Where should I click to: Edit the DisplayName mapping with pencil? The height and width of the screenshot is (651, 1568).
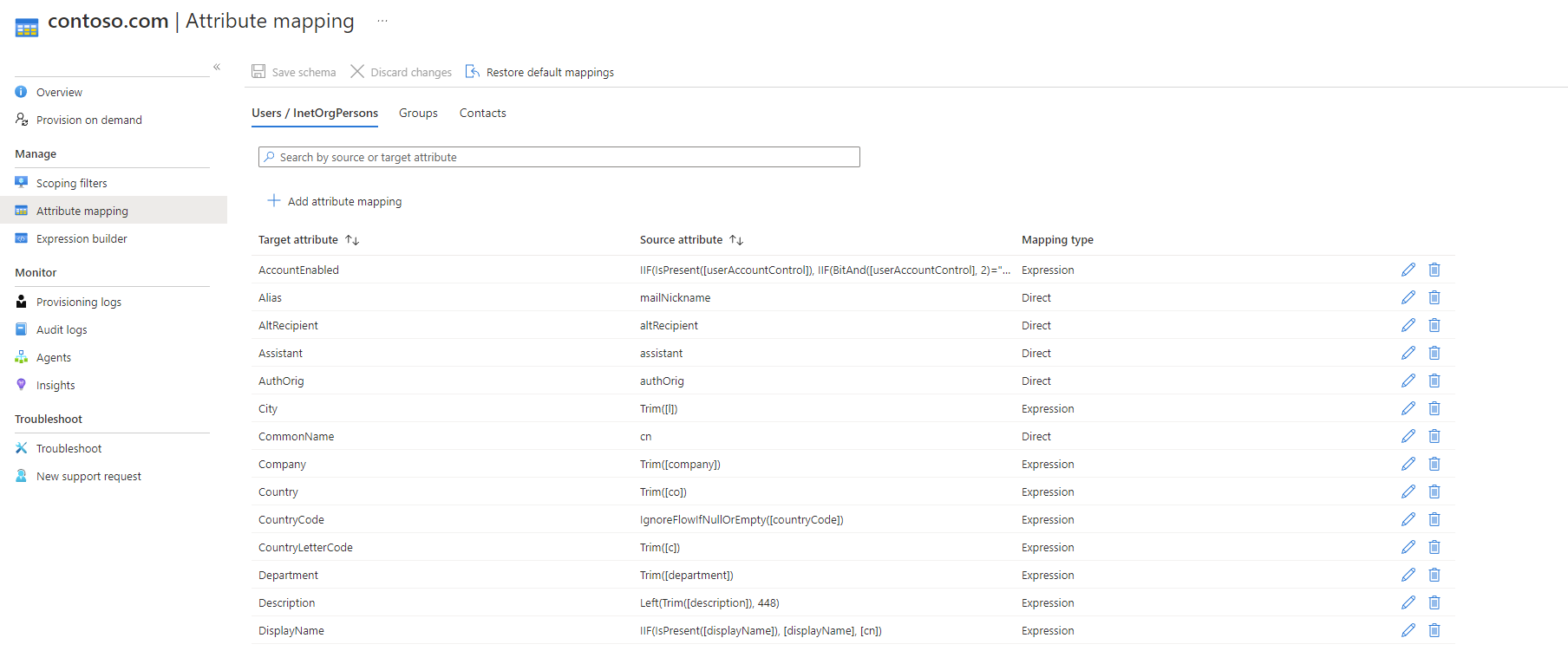pyautogui.click(x=1408, y=630)
